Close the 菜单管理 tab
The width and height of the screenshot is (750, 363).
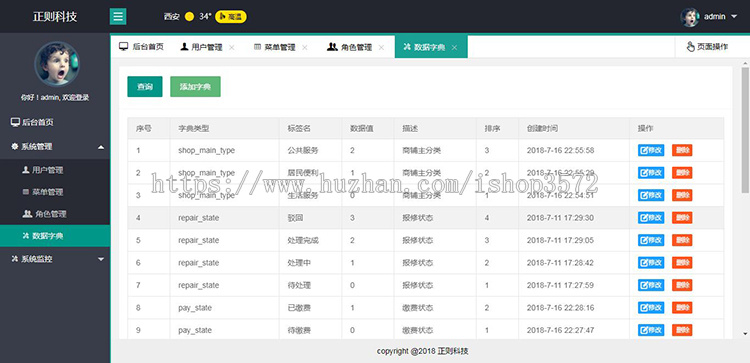(x=305, y=47)
